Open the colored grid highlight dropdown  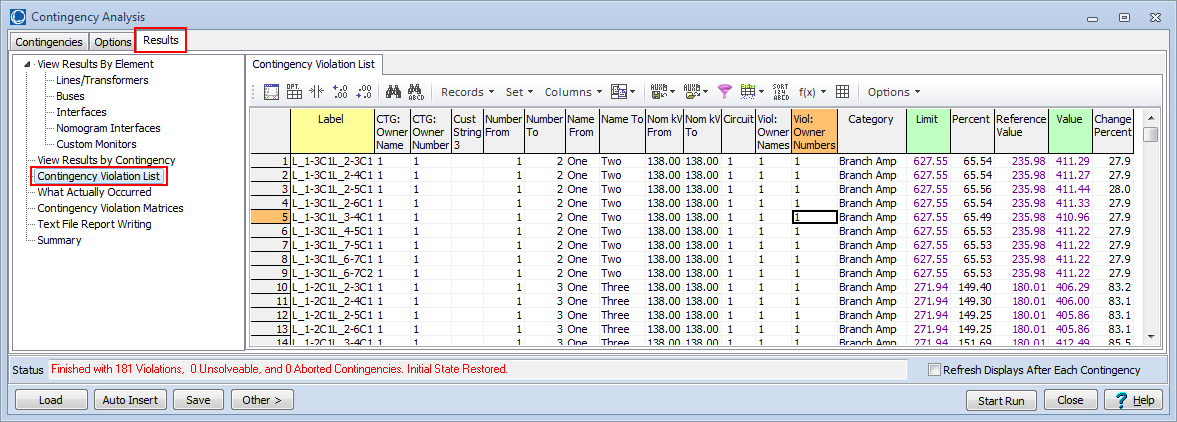coord(752,92)
